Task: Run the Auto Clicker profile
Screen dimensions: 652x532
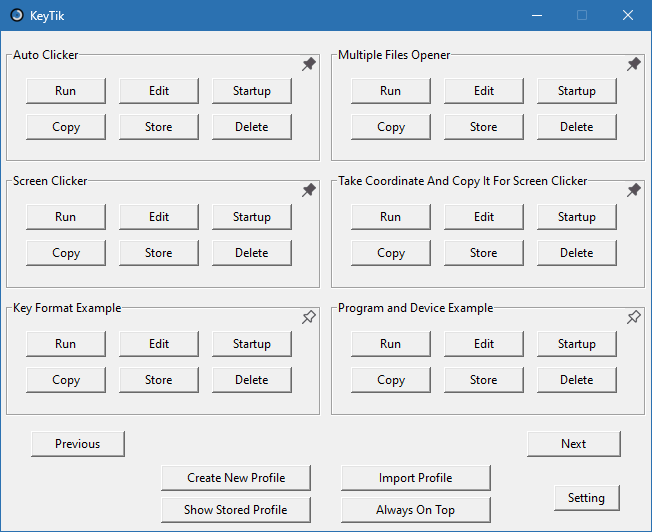Action: (66, 91)
